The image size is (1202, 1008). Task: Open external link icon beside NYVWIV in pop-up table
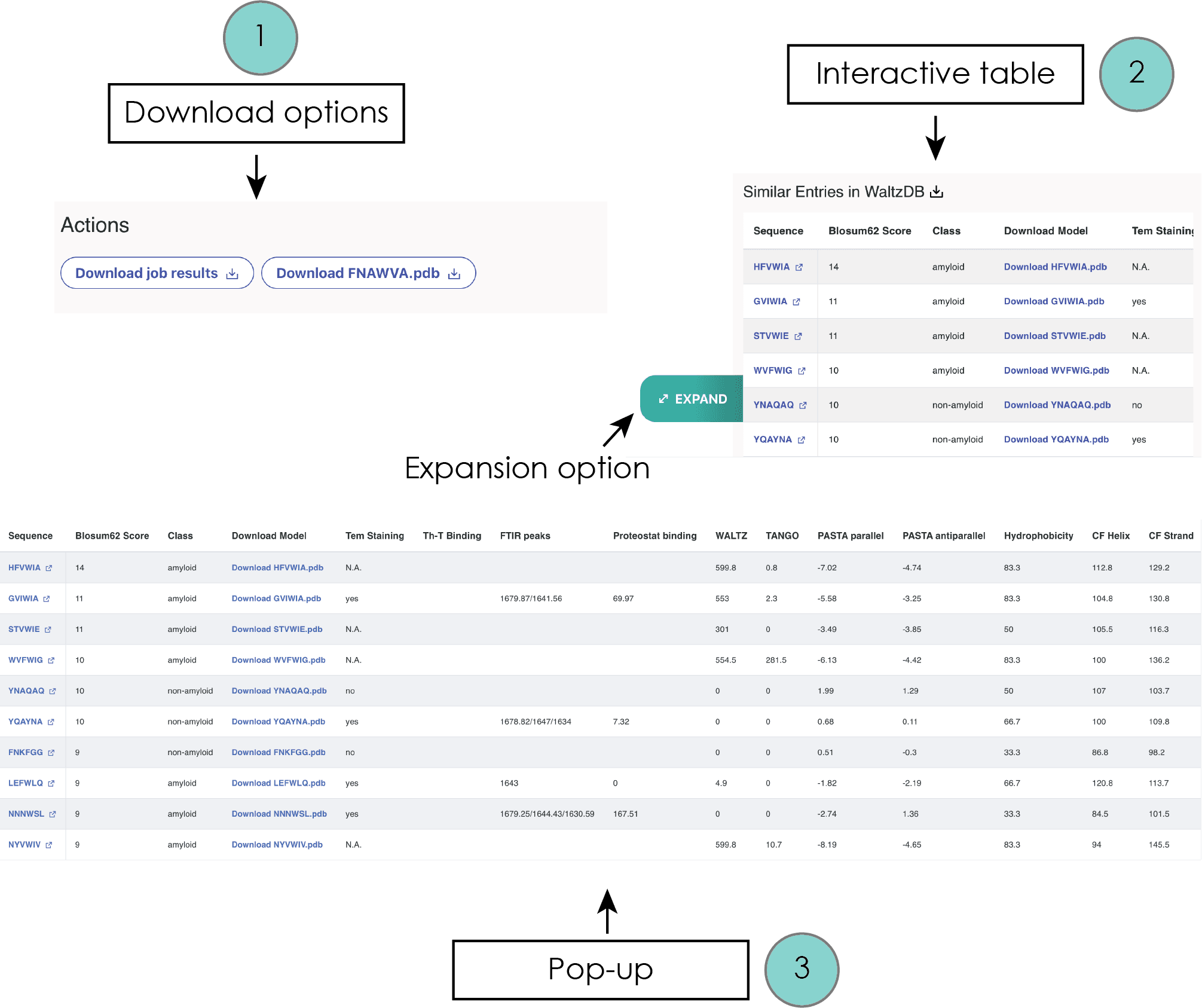coord(49,845)
